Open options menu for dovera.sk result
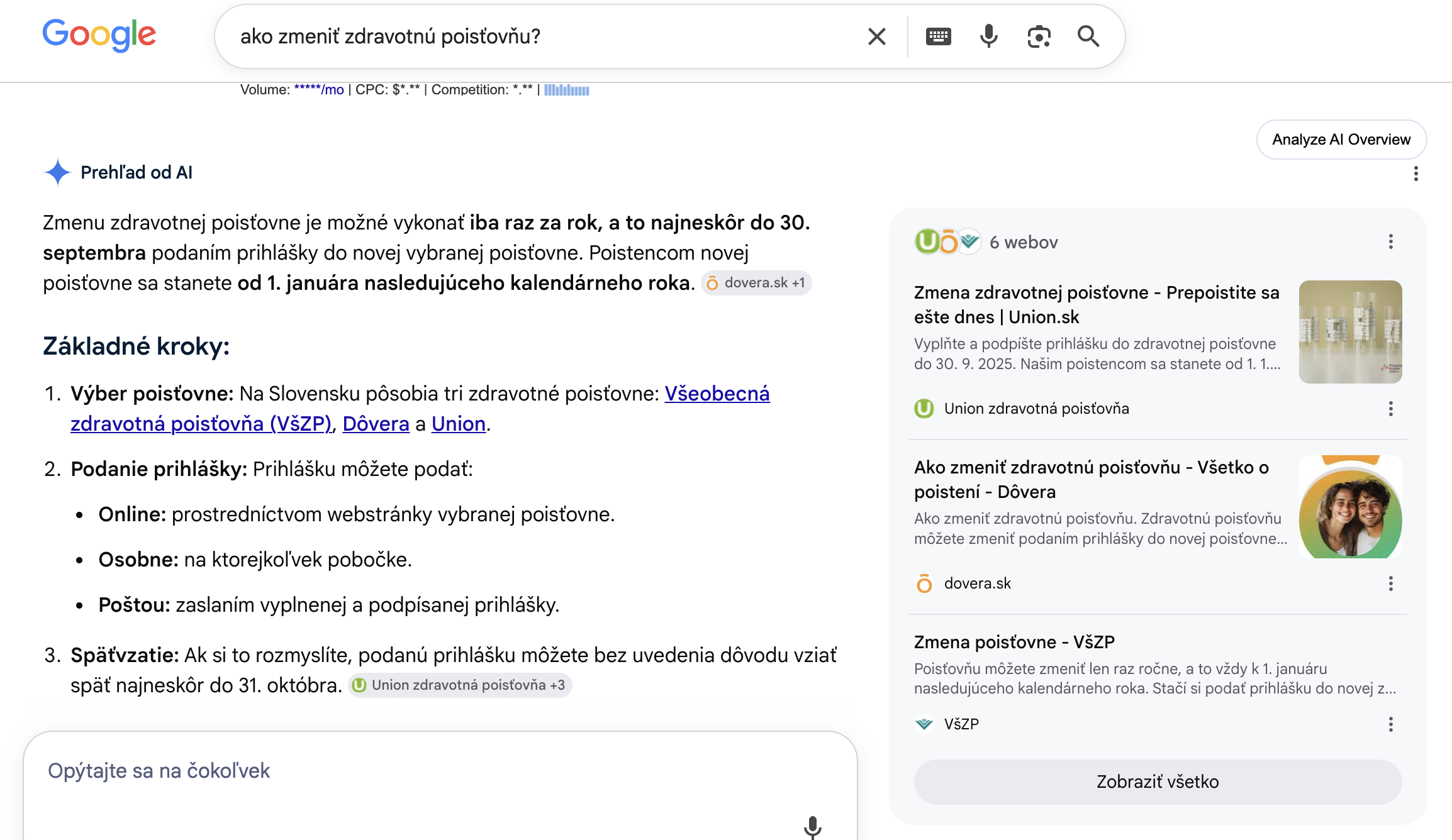This screenshot has height=840, width=1452. 1390,584
